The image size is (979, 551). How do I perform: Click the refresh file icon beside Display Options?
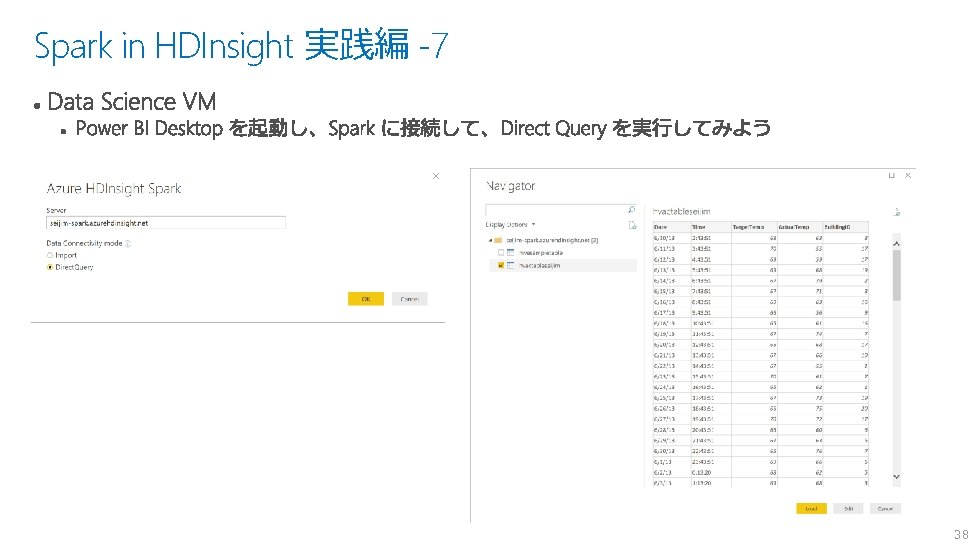632,225
